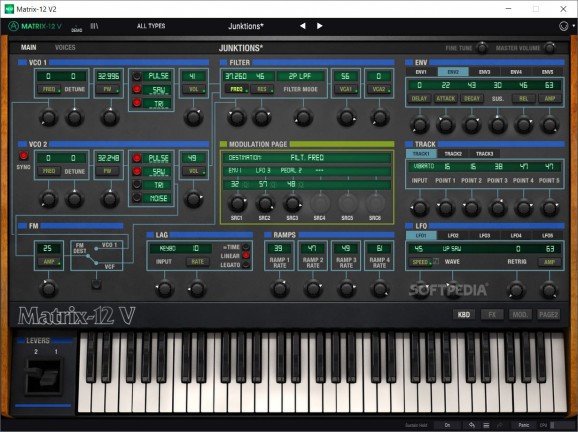The height and width of the screenshot is (432, 578).
Task: Click the ENV delay knob
Action: click(x=419, y=125)
